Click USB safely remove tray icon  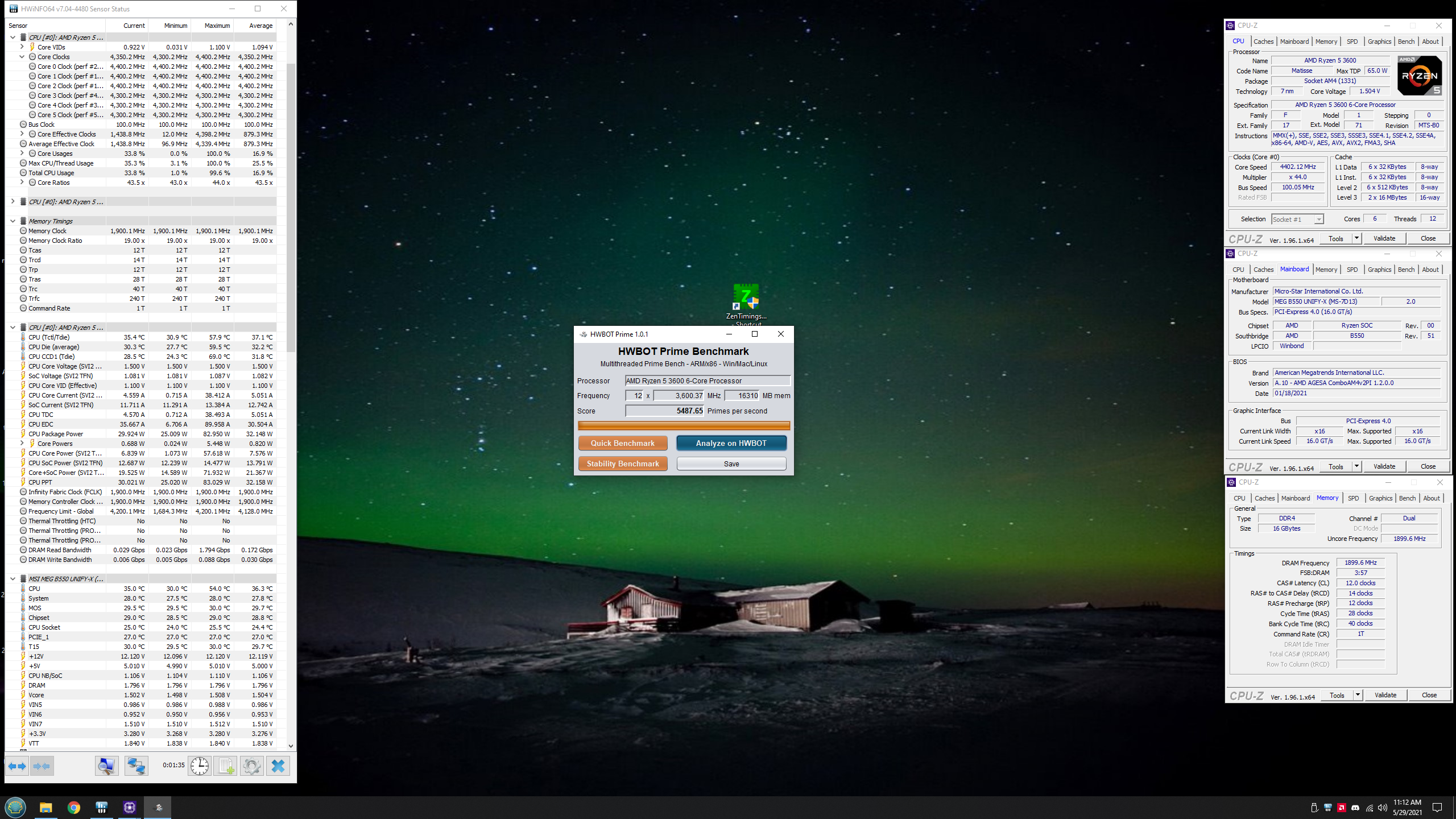click(1314, 808)
